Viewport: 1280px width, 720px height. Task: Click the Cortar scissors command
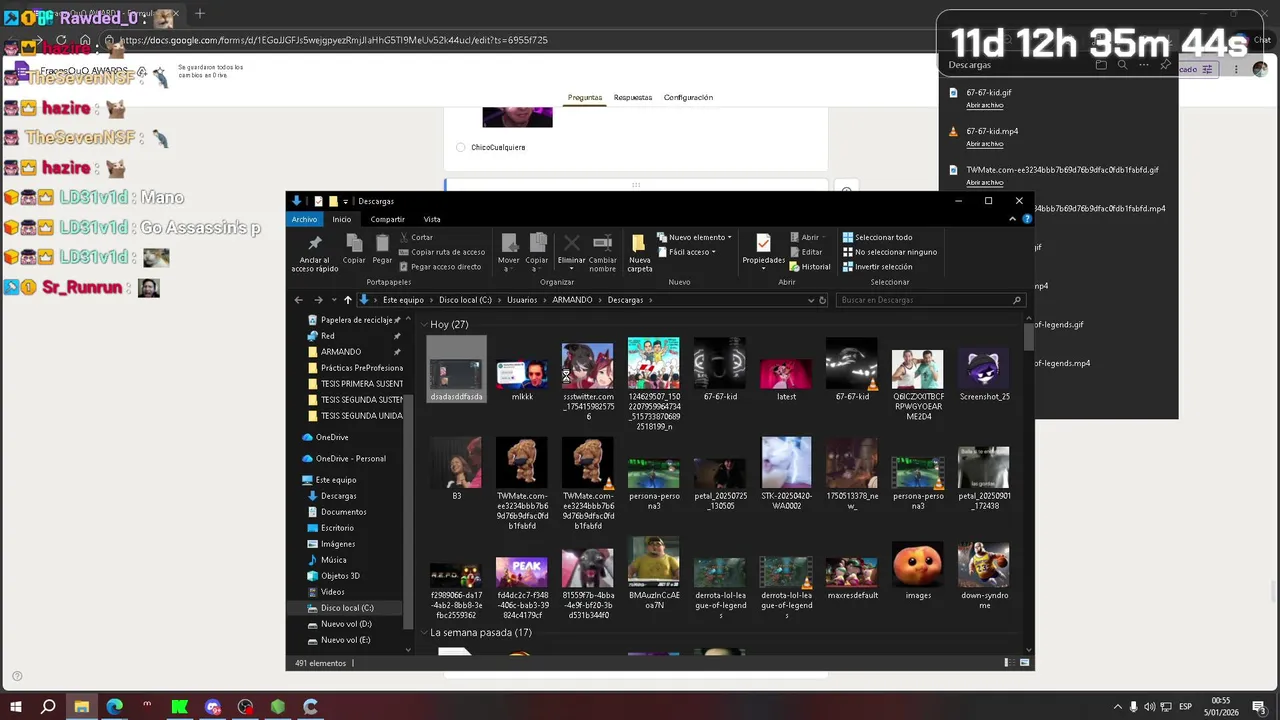(415, 237)
